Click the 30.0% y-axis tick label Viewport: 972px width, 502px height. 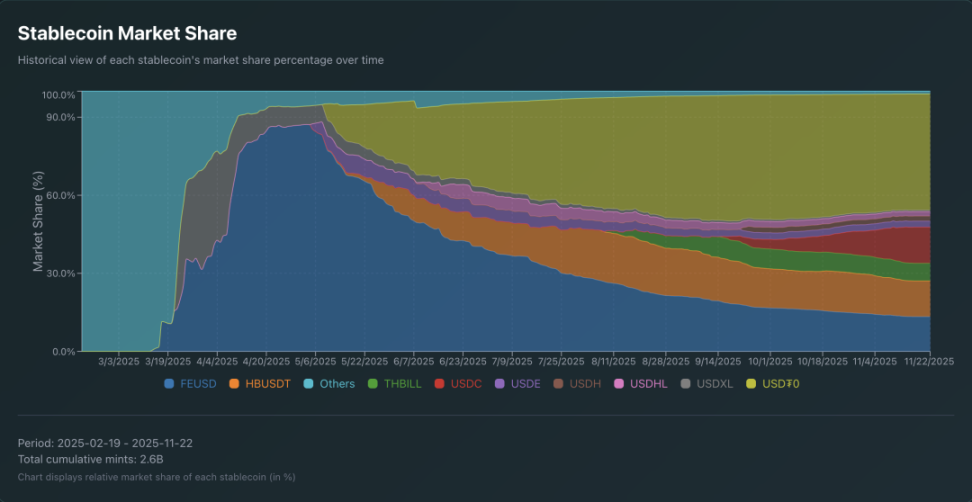[59, 273]
